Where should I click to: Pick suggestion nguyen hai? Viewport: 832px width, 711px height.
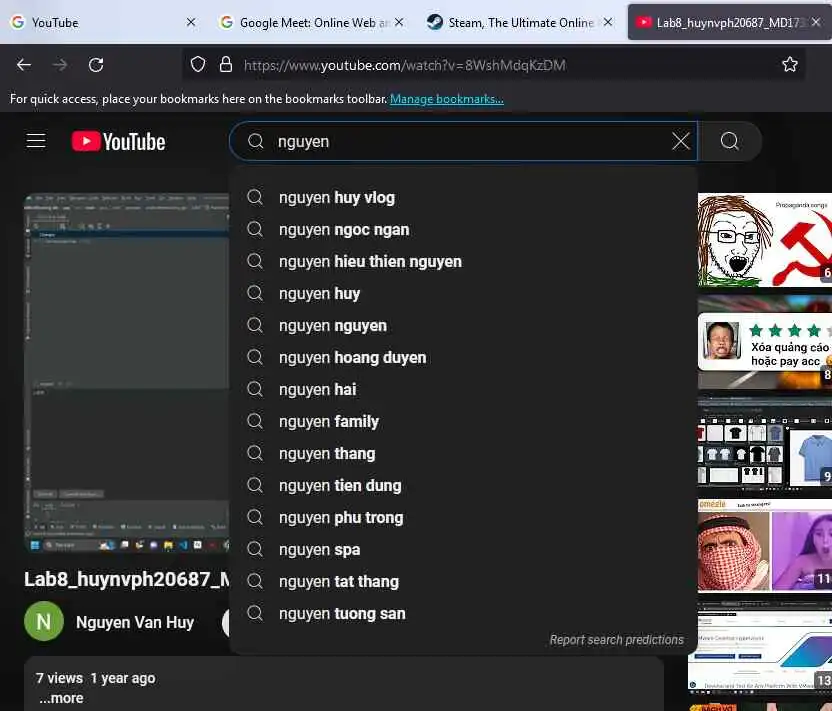point(464,389)
